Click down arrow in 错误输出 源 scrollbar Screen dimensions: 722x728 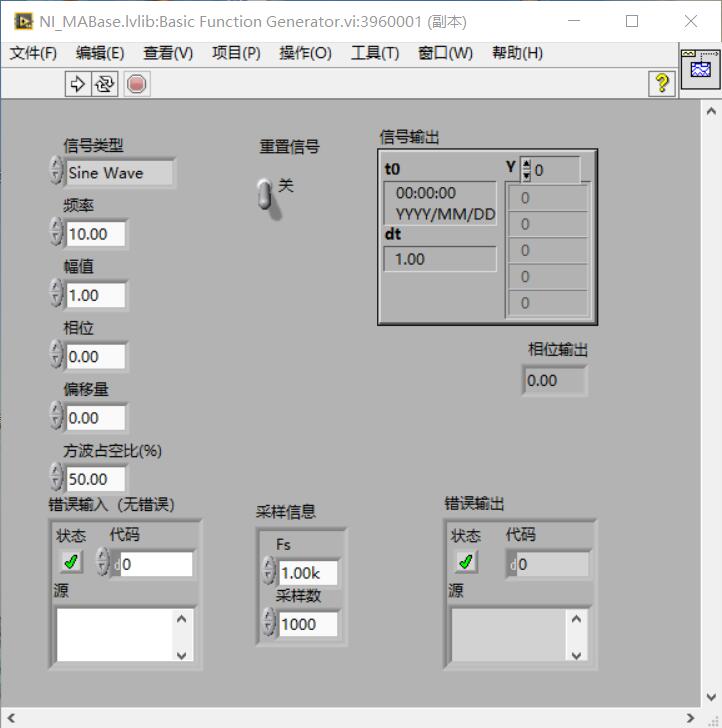576,655
